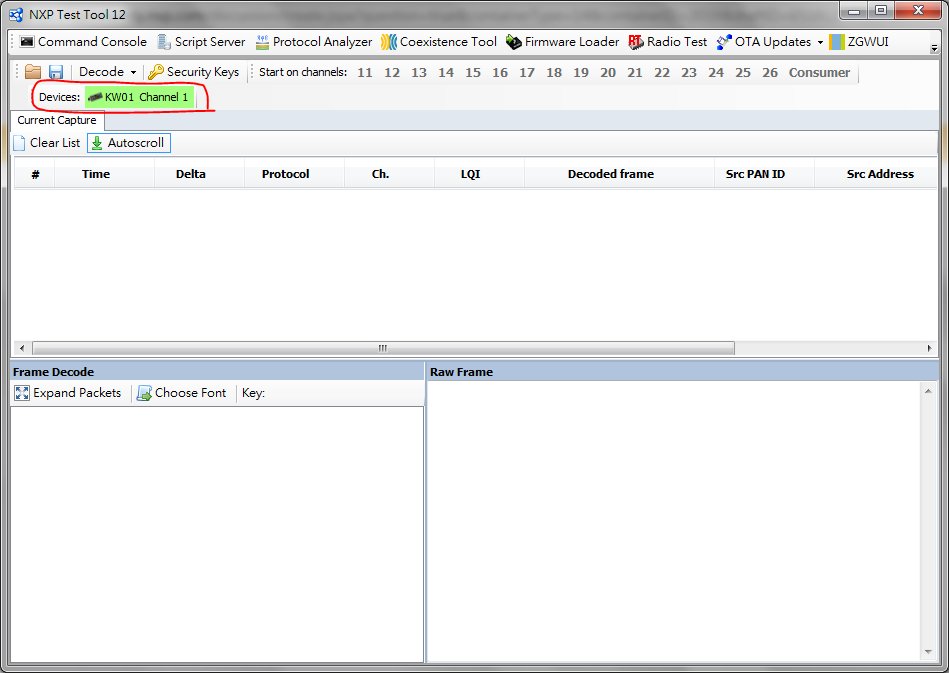The height and width of the screenshot is (673, 949).
Task: Close the NXP Test Tool window
Action: pyautogui.click(x=918, y=10)
